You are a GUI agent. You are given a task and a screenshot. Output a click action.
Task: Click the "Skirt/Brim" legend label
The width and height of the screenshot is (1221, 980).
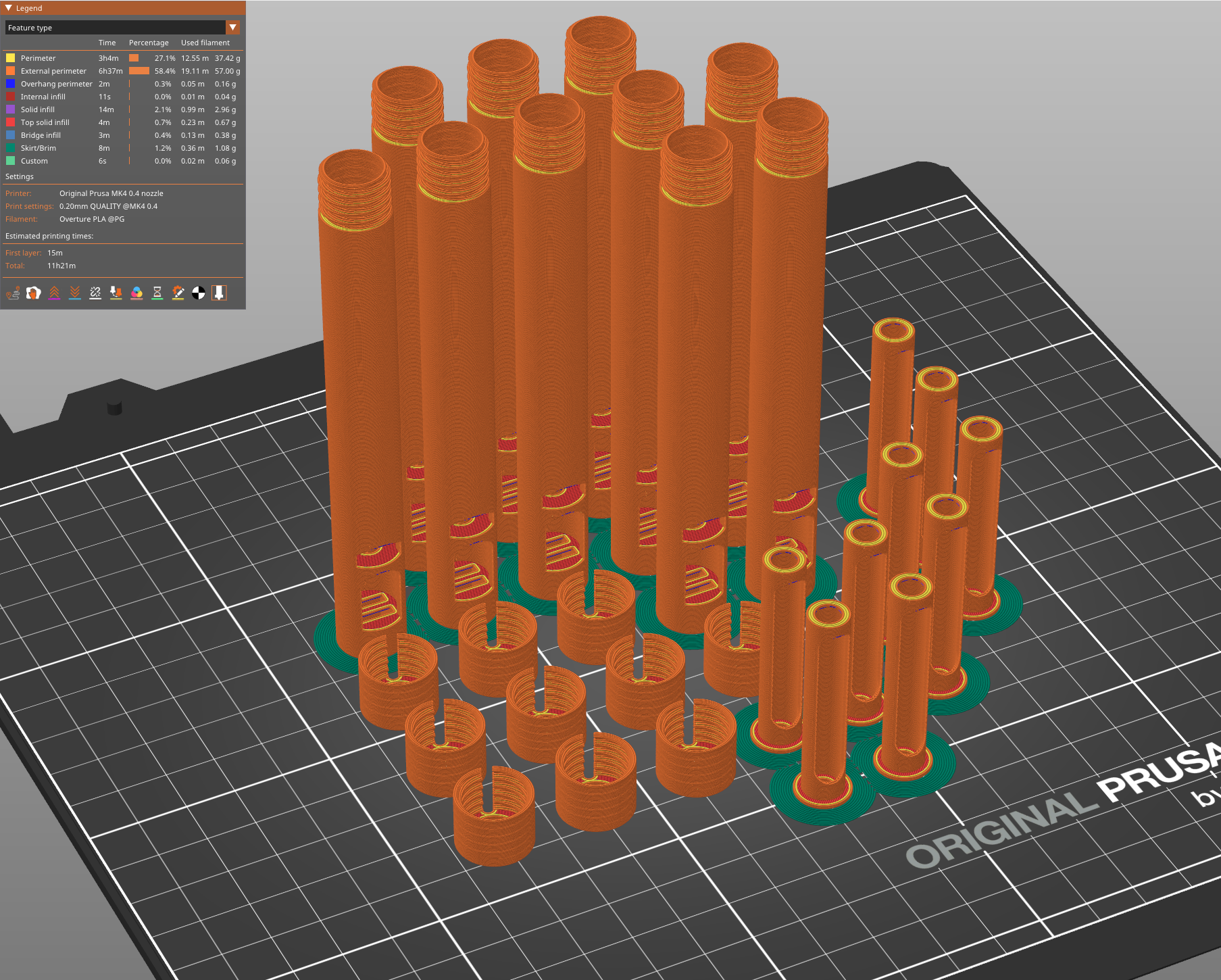[x=39, y=148]
